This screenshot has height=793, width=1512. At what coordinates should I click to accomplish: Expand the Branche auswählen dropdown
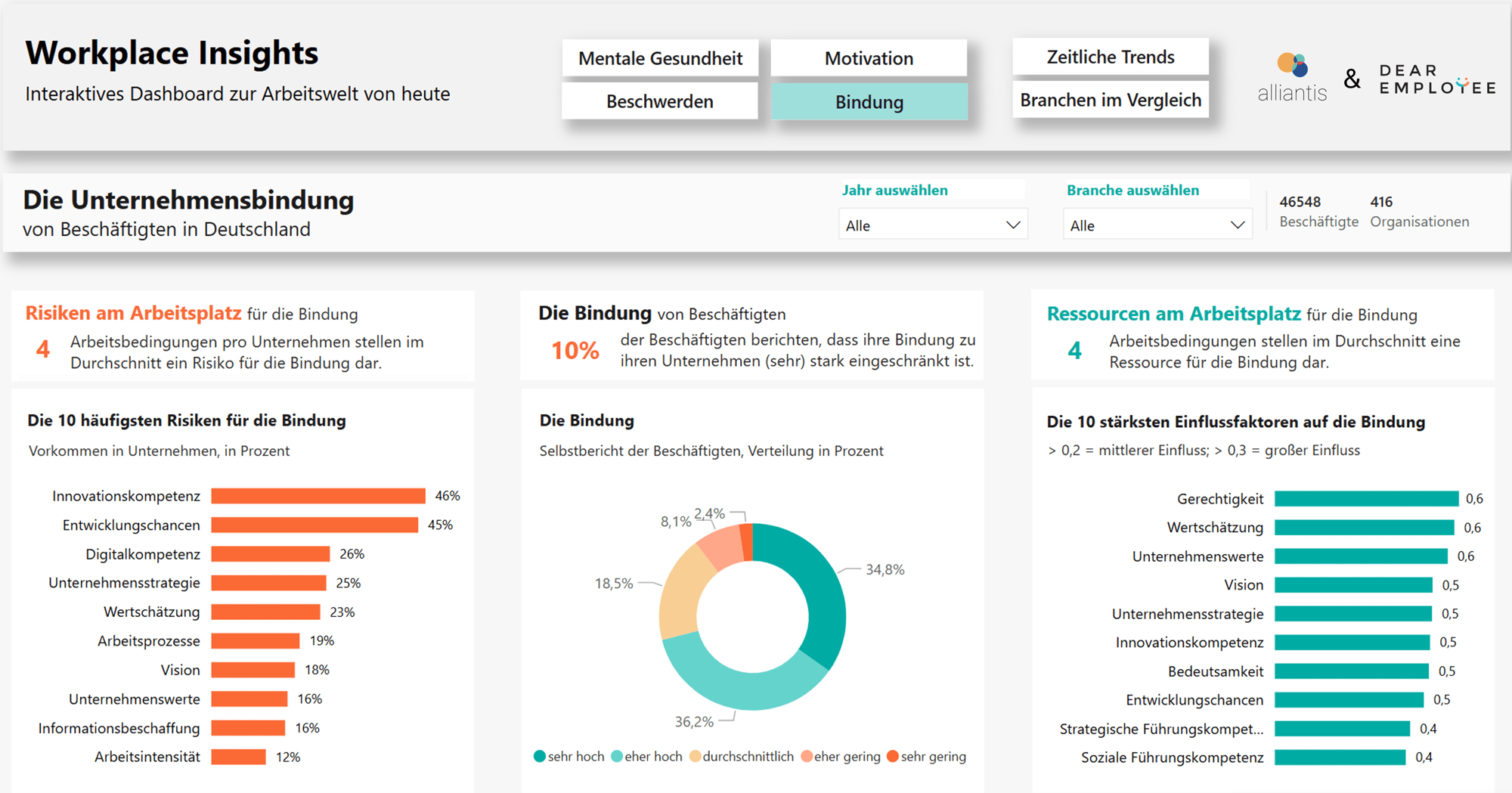click(x=1157, y=225)
